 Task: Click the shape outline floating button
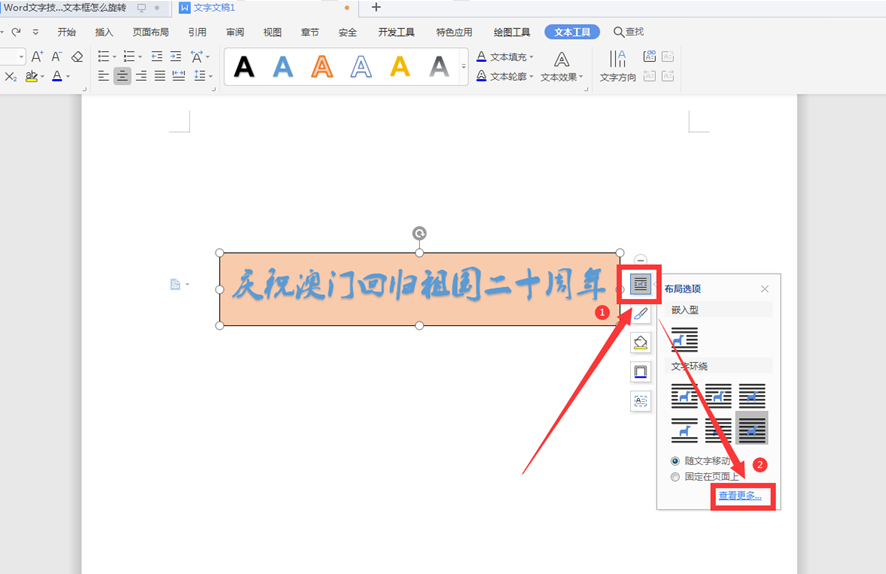click(x=640, y=372)
